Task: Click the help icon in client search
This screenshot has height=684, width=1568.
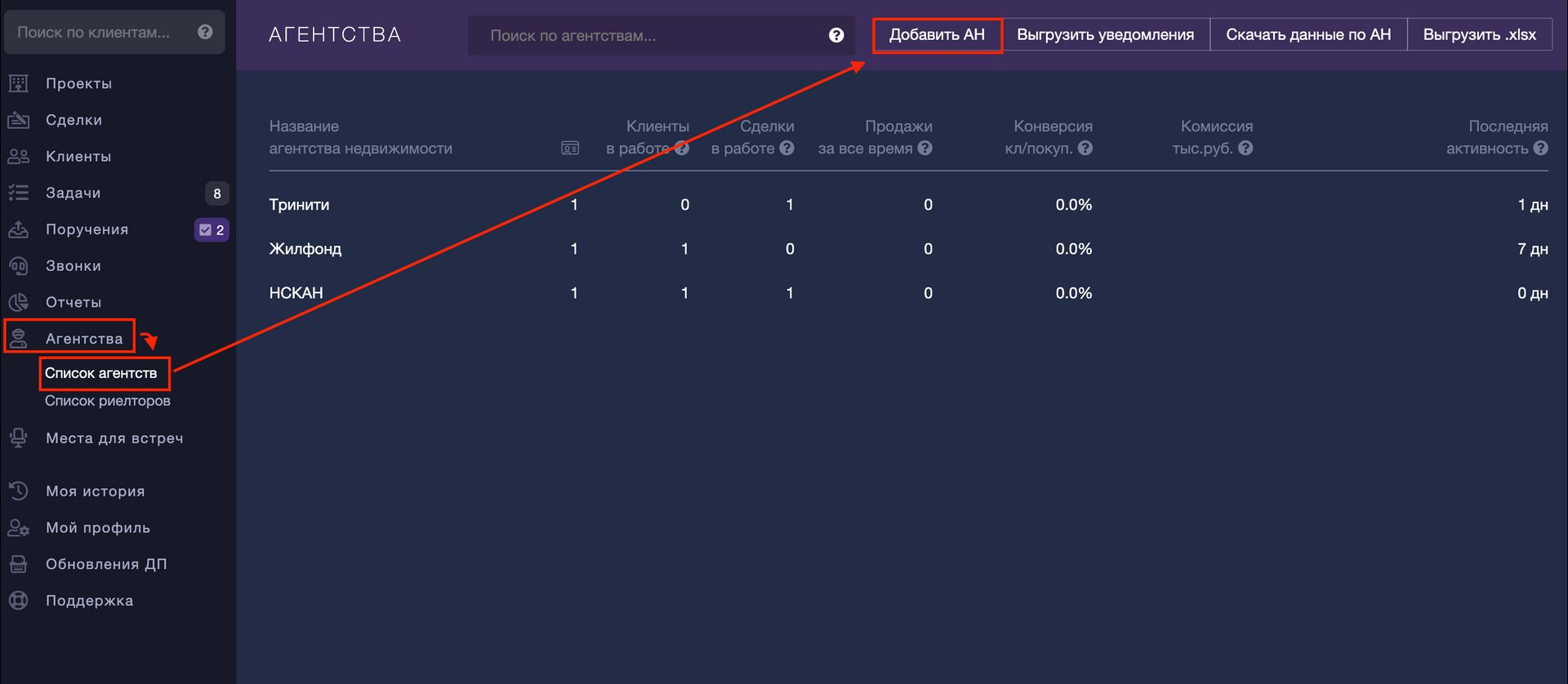Action: coord(205,32)
